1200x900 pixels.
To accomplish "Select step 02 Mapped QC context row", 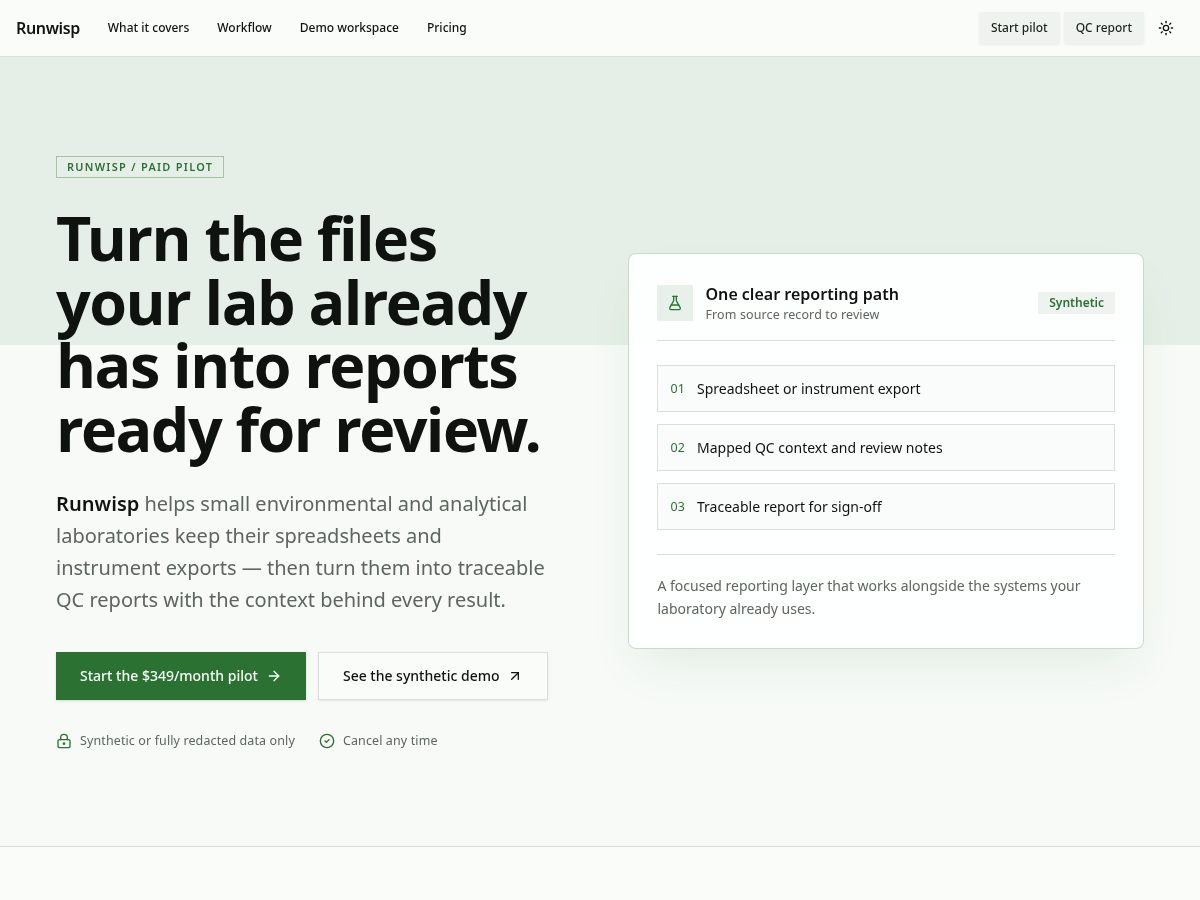I will coord(886,447).
